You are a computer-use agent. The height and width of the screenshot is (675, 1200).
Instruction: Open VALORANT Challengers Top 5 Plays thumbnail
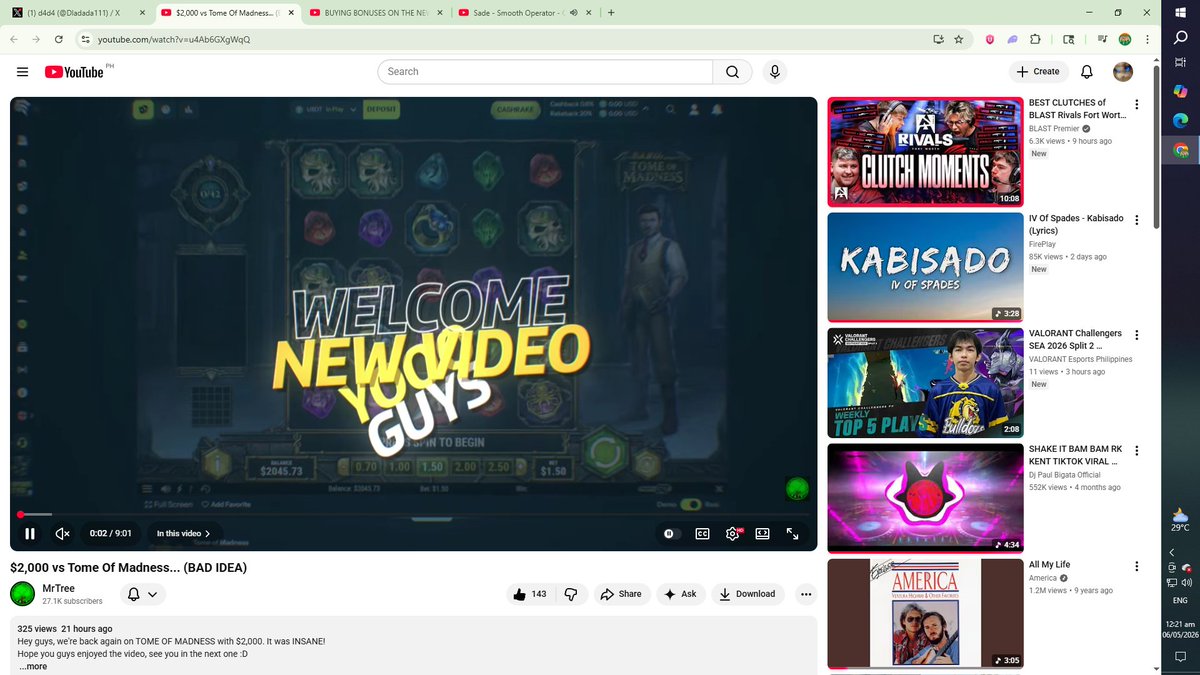coord(925,383)
